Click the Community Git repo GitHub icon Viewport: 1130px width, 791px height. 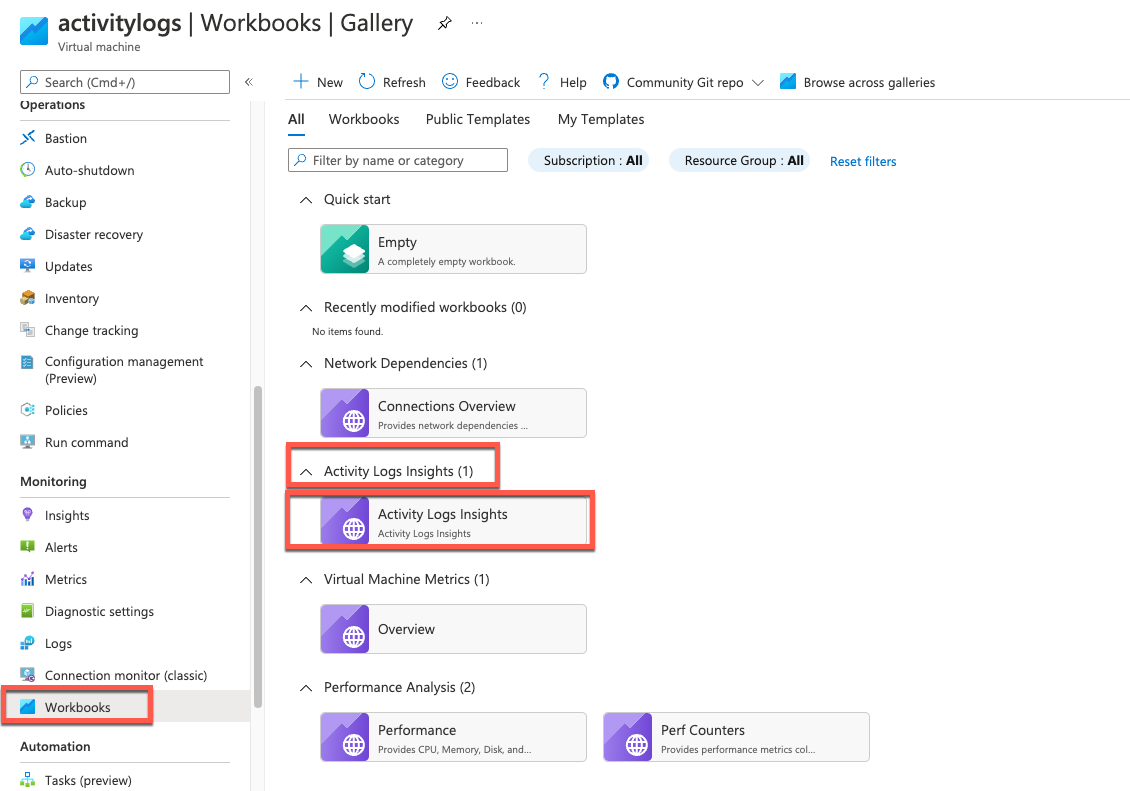point(610,82)
